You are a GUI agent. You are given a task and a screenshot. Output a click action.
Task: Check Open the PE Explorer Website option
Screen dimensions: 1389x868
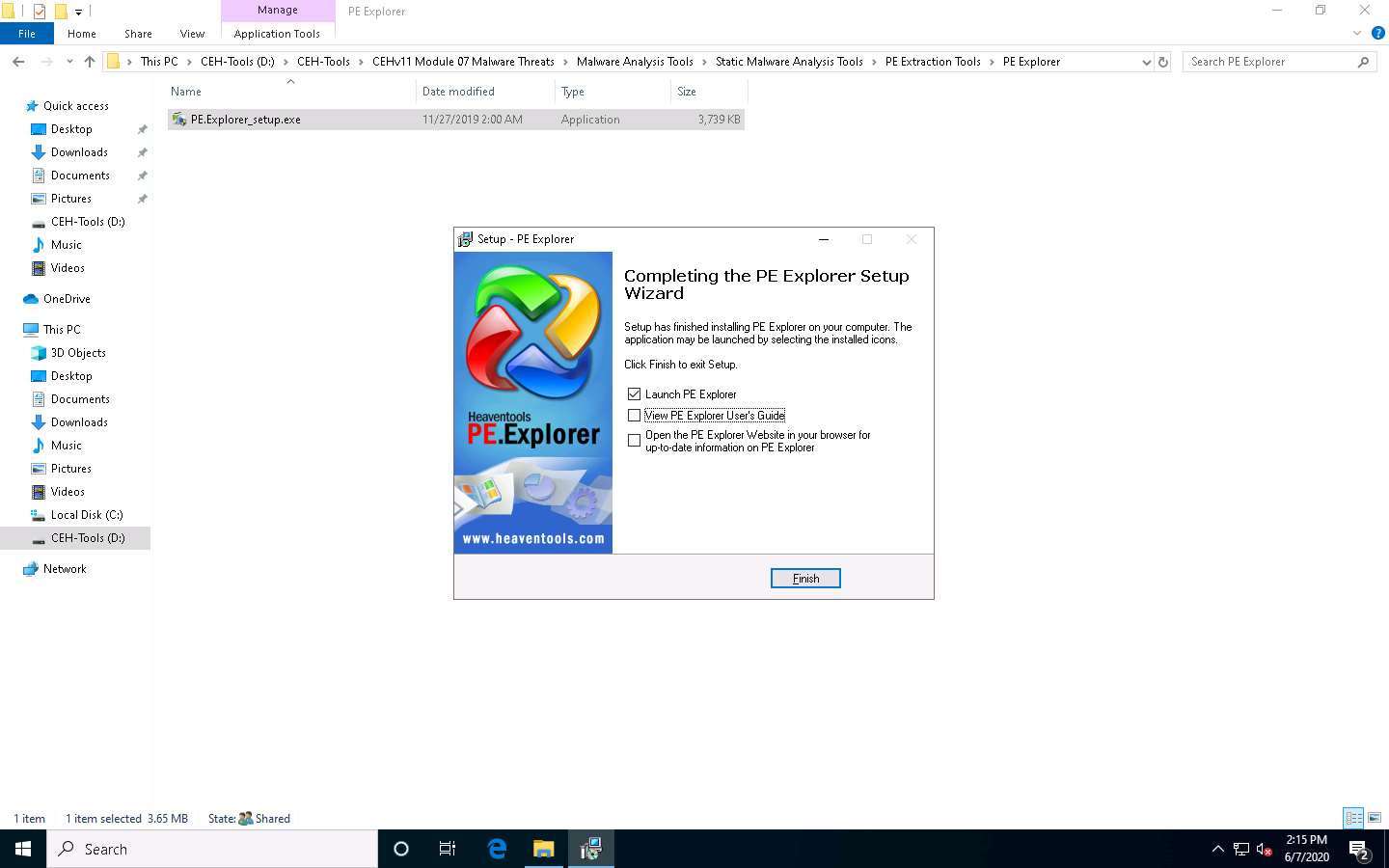pyautogui.click(x=634, y=441)
